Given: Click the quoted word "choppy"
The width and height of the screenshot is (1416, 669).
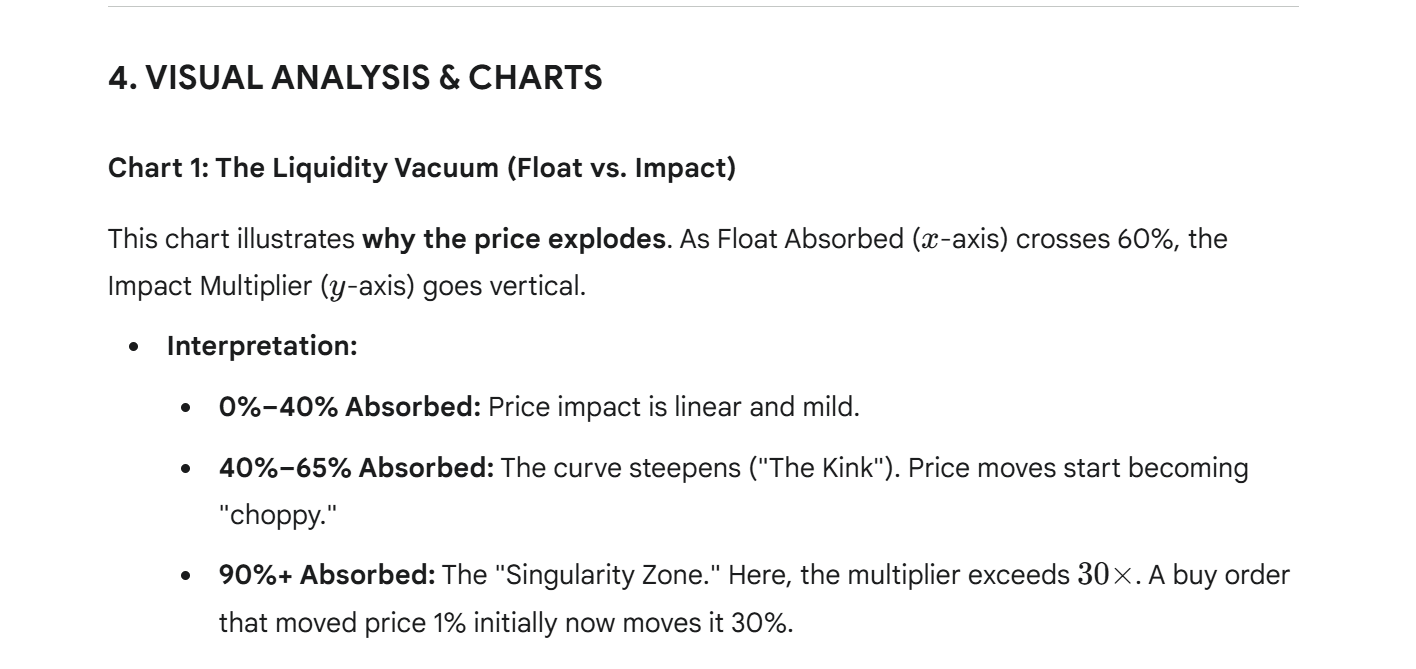Looking at the screenshot, I should [268, 516].
